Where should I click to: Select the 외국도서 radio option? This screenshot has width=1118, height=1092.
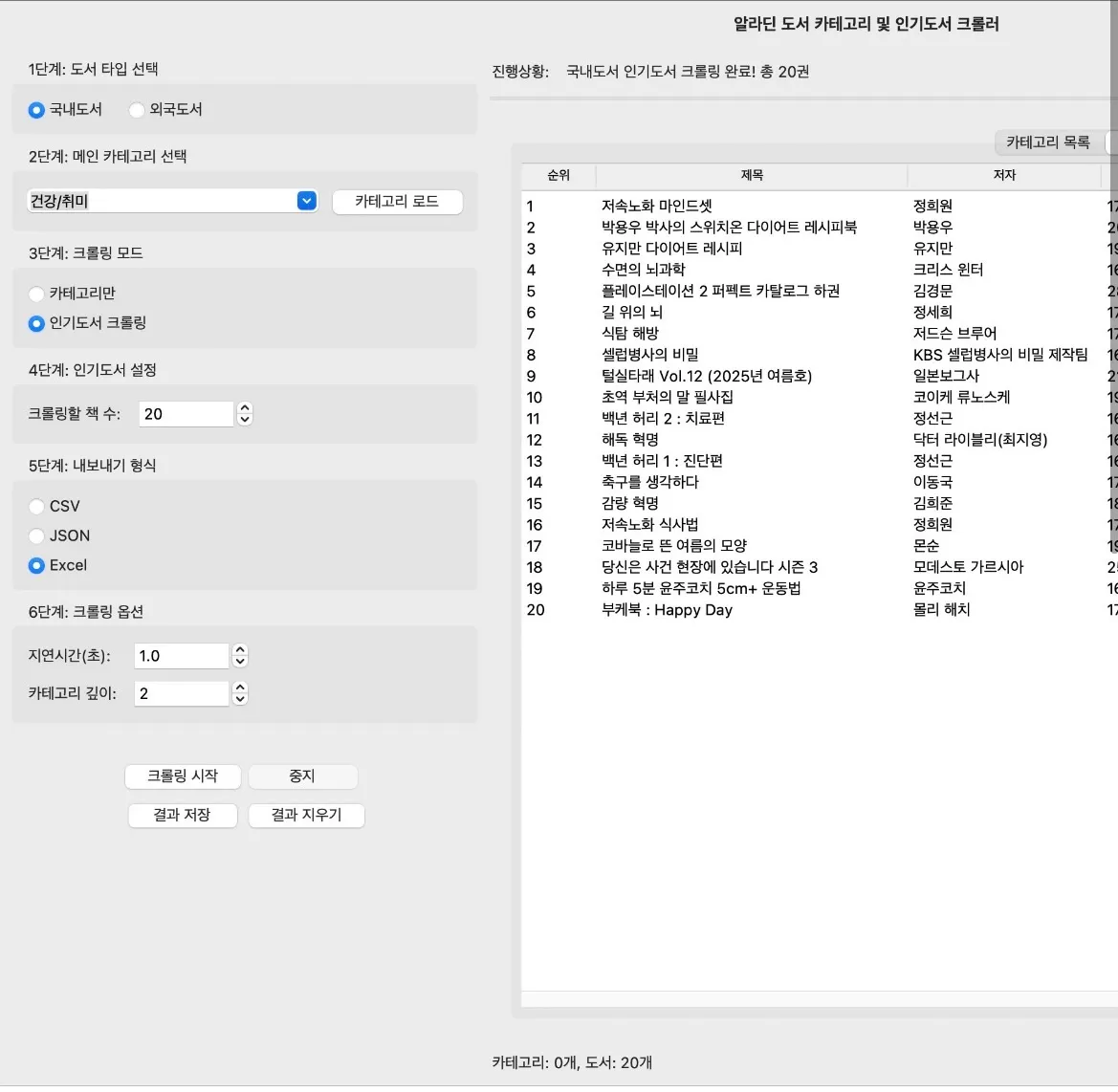click(x=137, y=110)
